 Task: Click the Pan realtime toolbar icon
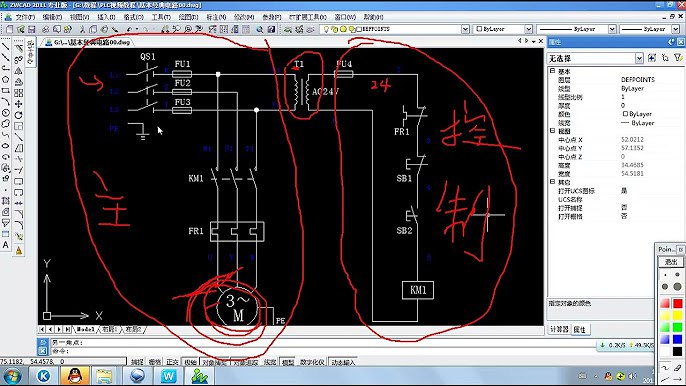point(165,29)
